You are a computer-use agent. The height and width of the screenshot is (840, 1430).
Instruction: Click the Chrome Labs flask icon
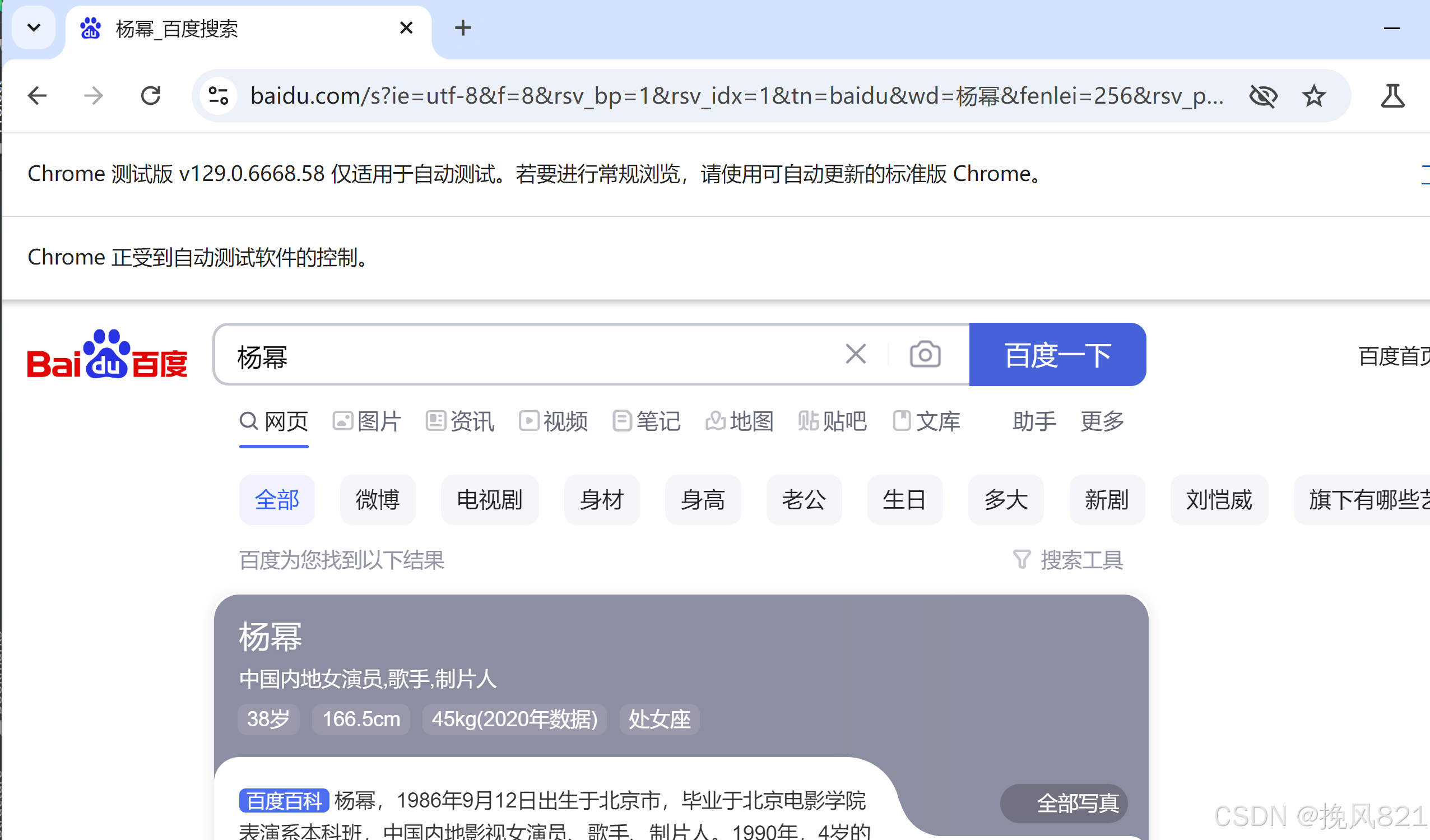(1392, 96)
